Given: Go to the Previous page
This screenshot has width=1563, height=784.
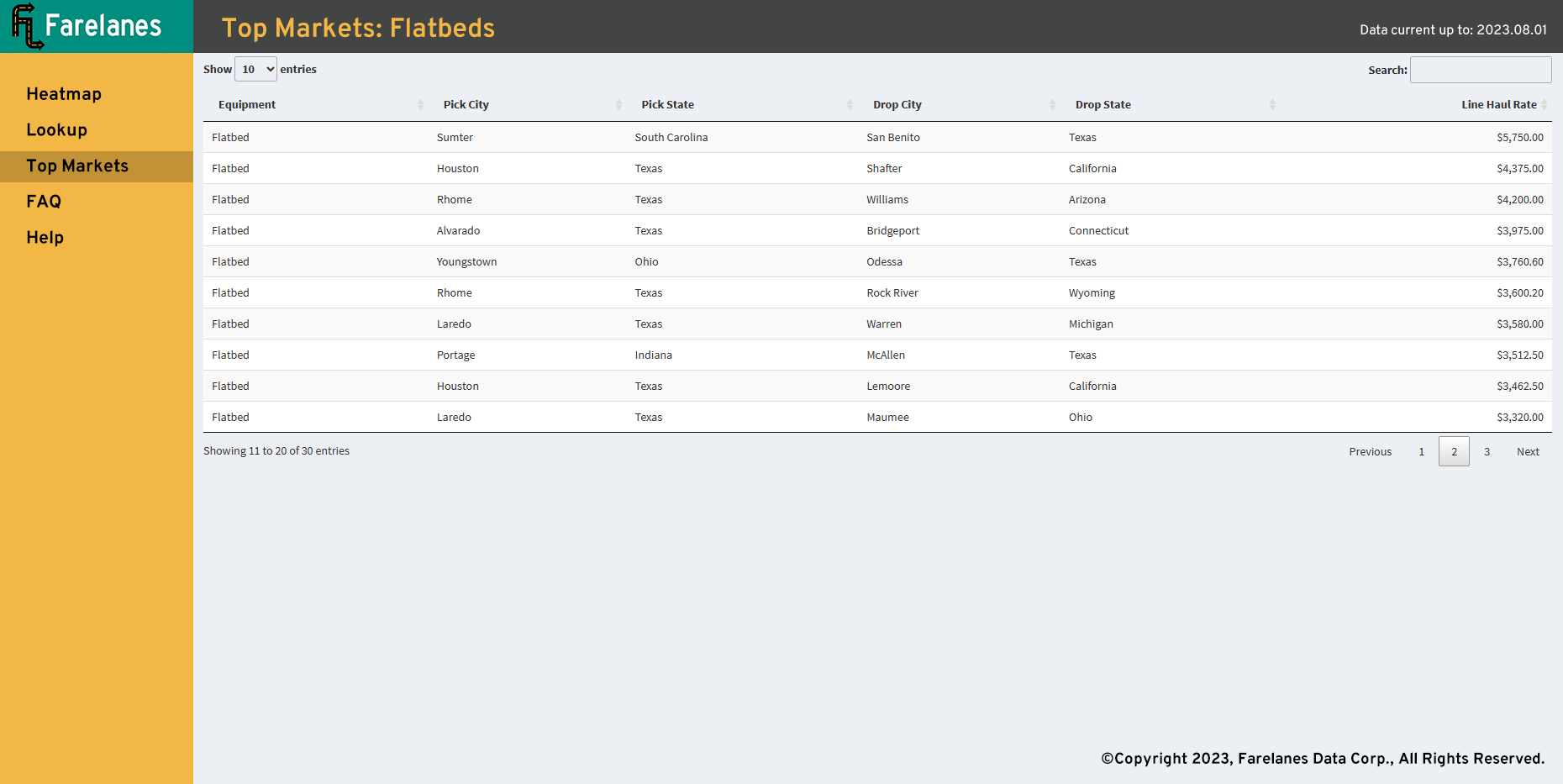Looking at the screenshot, I should (x=1371, y=451).
